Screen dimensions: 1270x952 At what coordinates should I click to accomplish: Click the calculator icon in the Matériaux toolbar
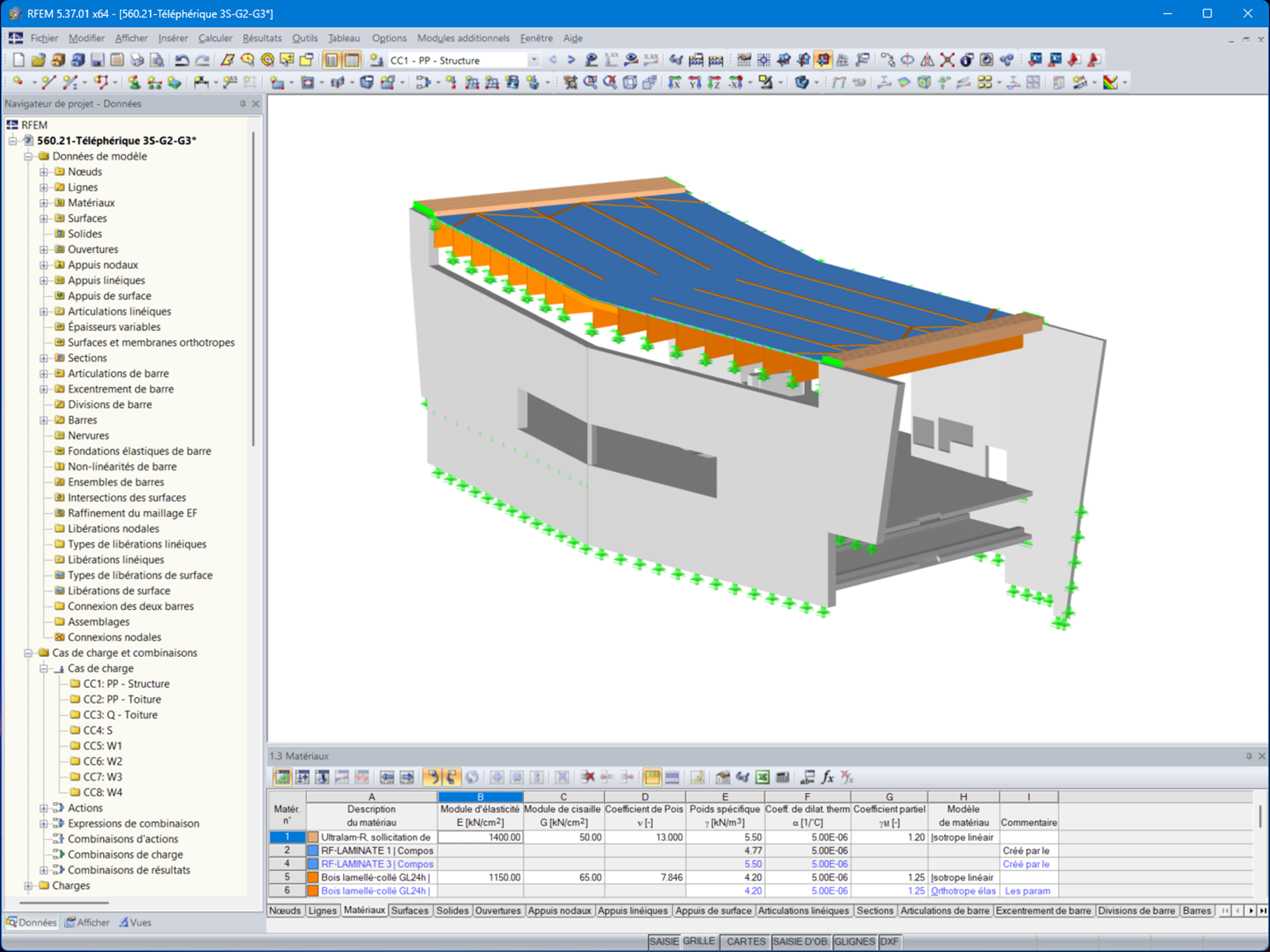point(783,777)
